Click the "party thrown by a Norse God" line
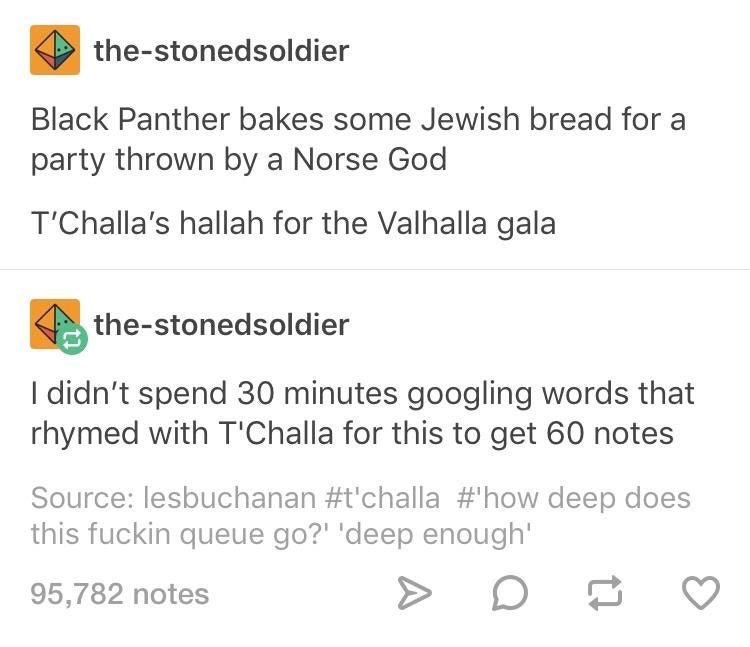750x647 pixels. pos(239,159)
